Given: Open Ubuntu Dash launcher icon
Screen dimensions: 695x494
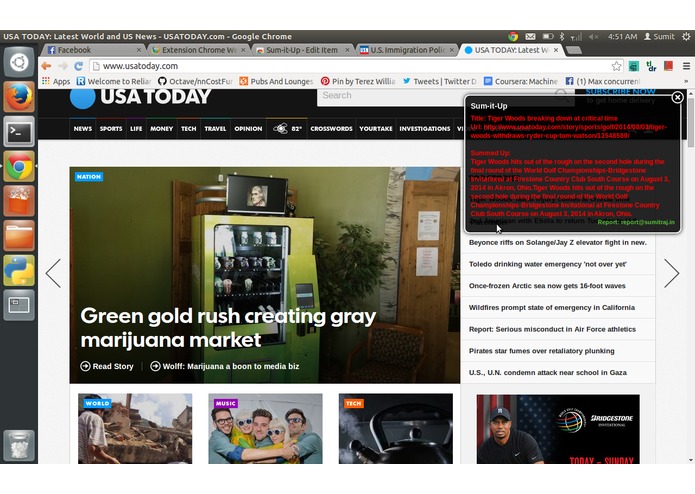Looking at the screenshot, I should pos(19,62).
